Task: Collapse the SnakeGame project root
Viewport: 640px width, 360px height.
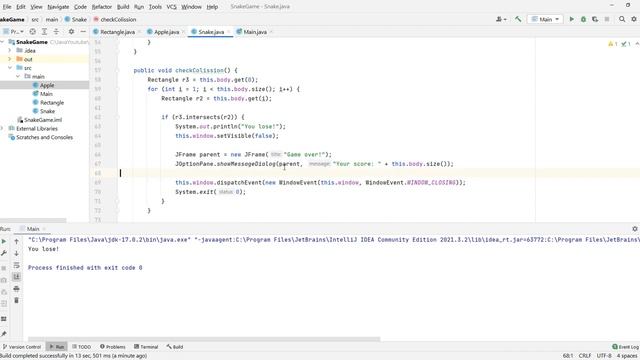Action: (2, 42)
